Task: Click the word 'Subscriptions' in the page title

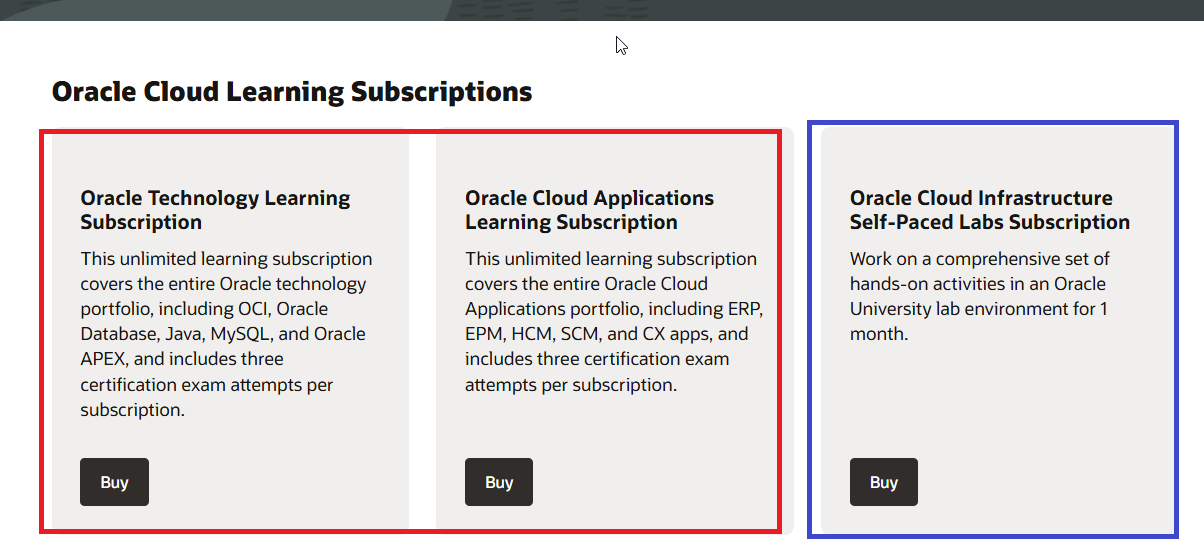Action: click(441, 92)
